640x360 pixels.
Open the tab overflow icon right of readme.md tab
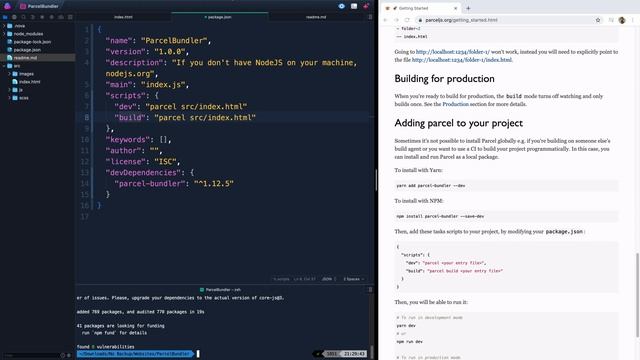[370, 17]
